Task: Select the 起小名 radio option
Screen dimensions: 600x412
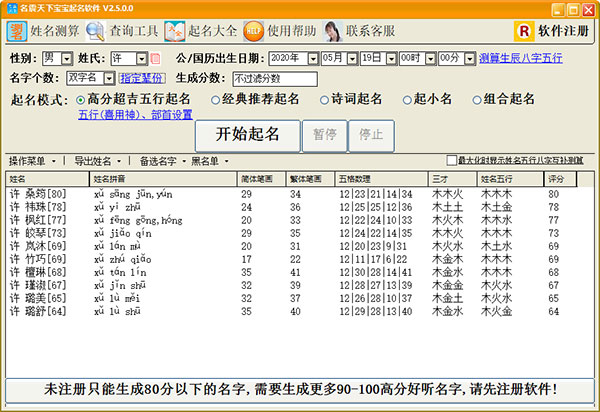Action: point(406,100)
